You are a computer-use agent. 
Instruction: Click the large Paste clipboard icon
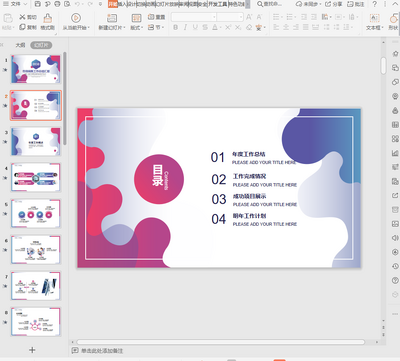(x=8, y=18)
